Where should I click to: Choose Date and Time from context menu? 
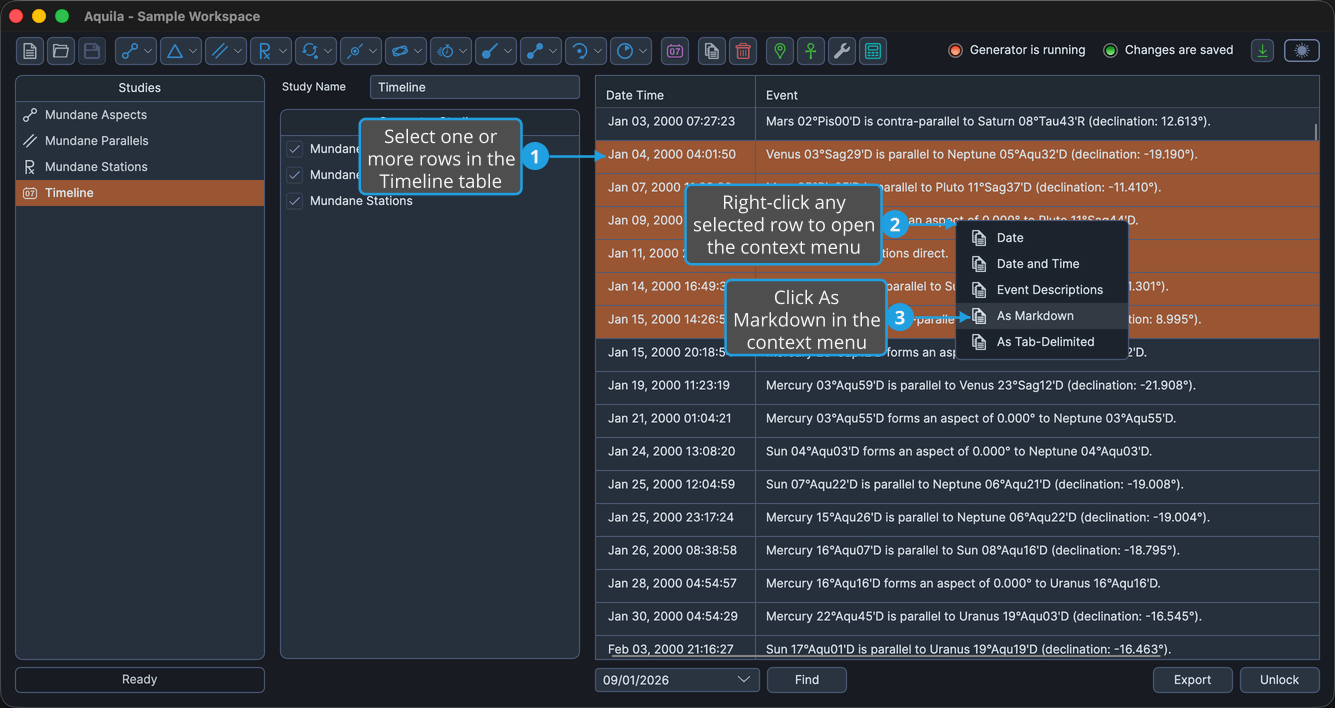pos(1042,264)
